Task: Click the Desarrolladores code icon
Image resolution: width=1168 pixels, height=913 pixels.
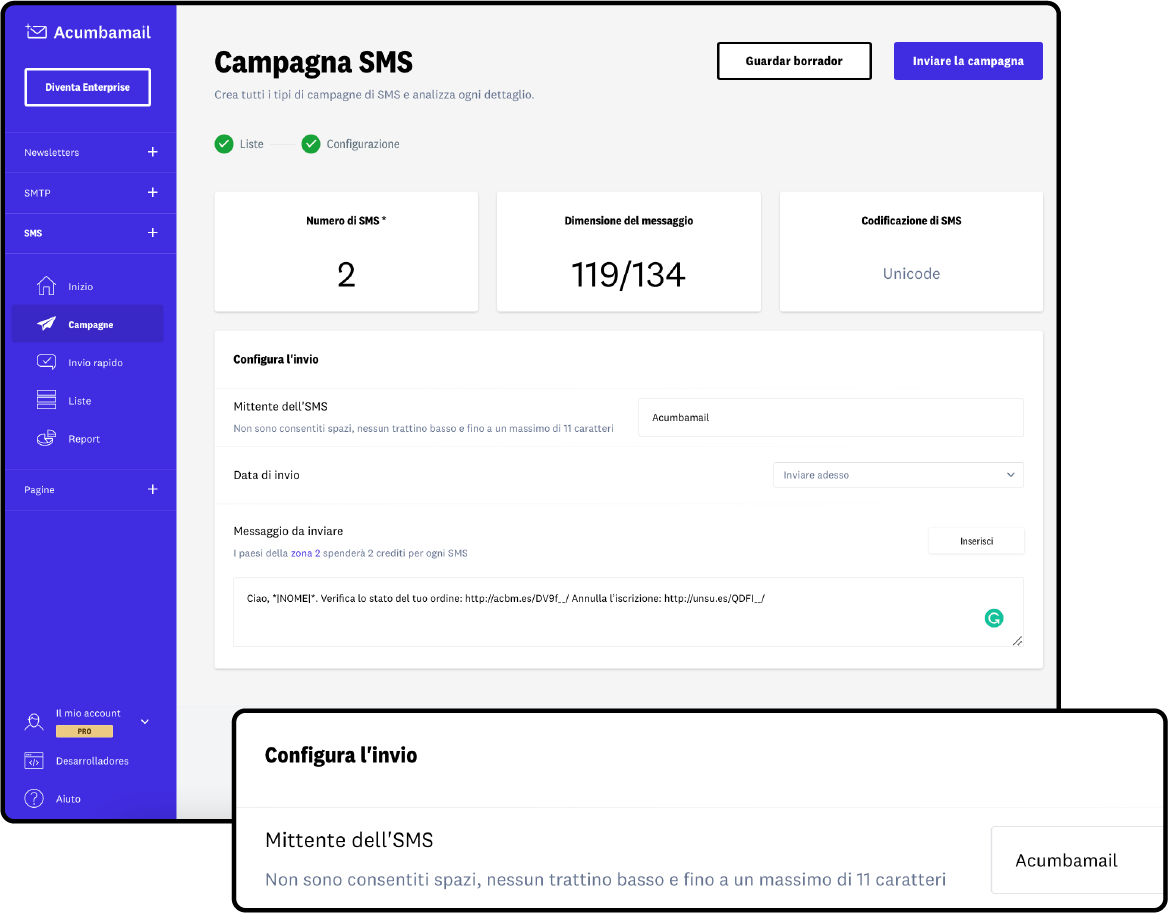Action: [34, 761]
